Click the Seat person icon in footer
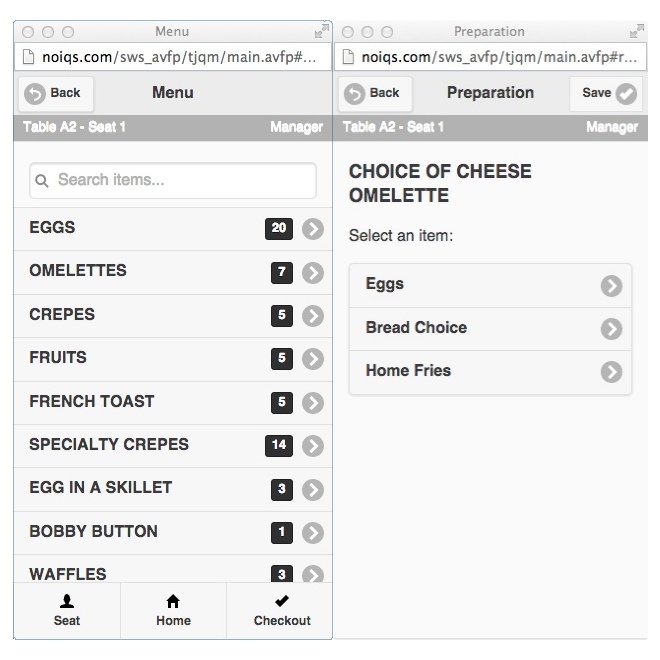 tap(67, 601)
